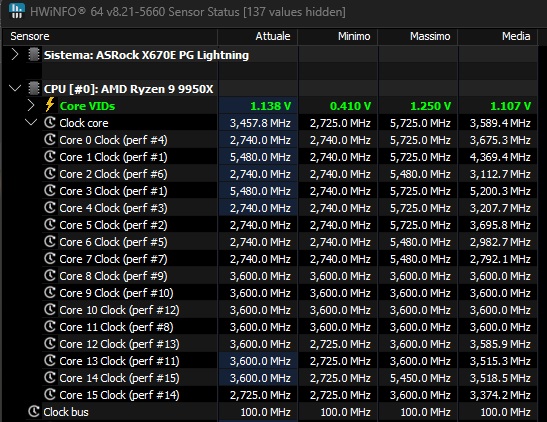Select Core 9 Clock (perf #10) row
547x422 pixels.
[116, 293]
